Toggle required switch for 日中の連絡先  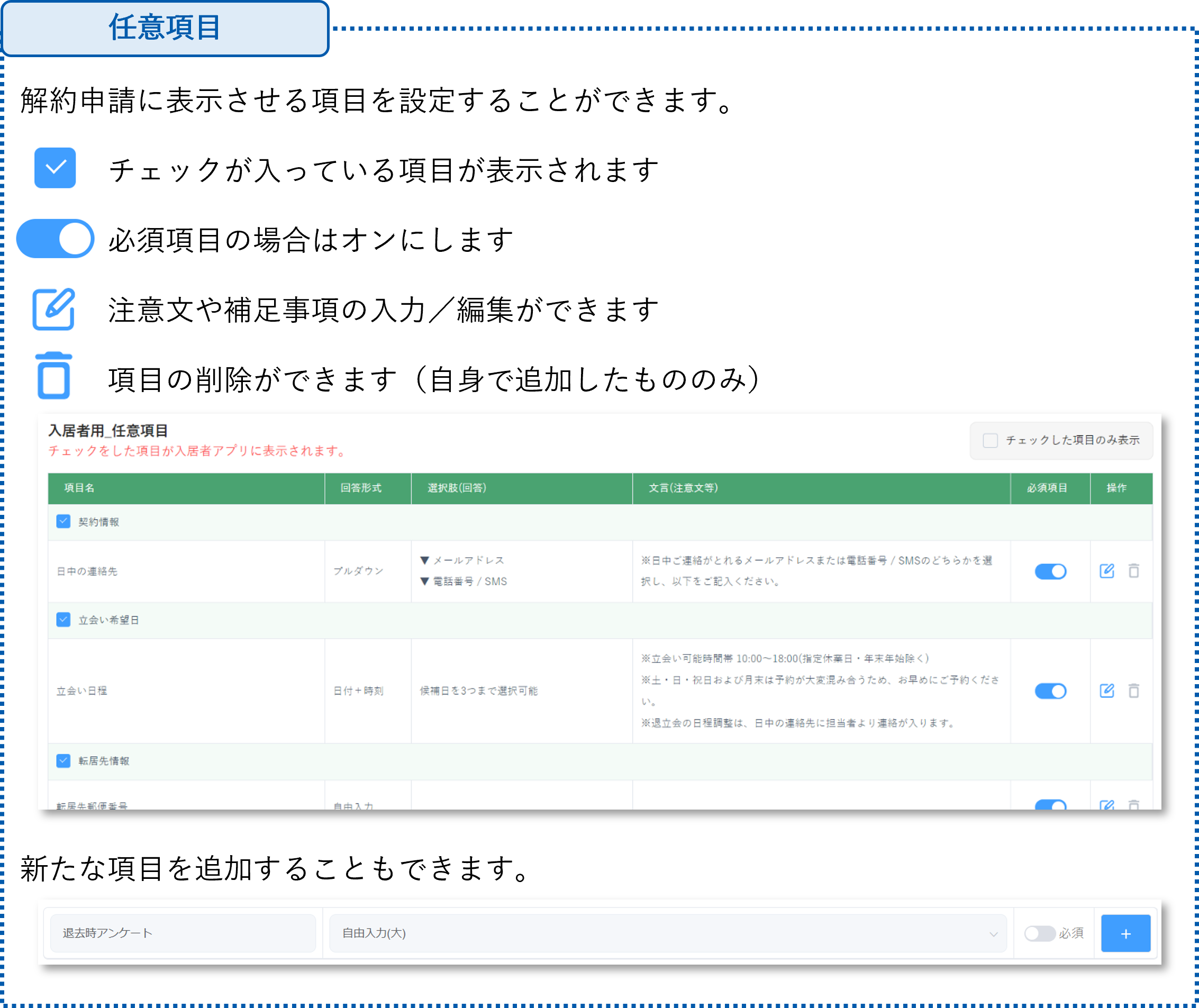click(1050, 571)
